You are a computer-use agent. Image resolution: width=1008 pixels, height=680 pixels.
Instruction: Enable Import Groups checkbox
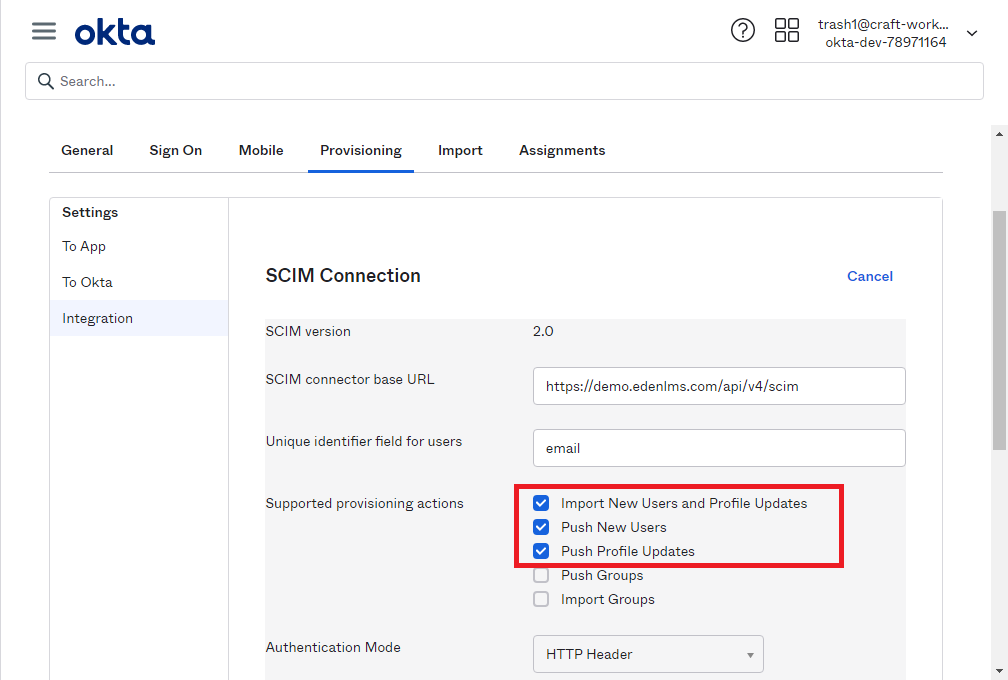[541, 599]
